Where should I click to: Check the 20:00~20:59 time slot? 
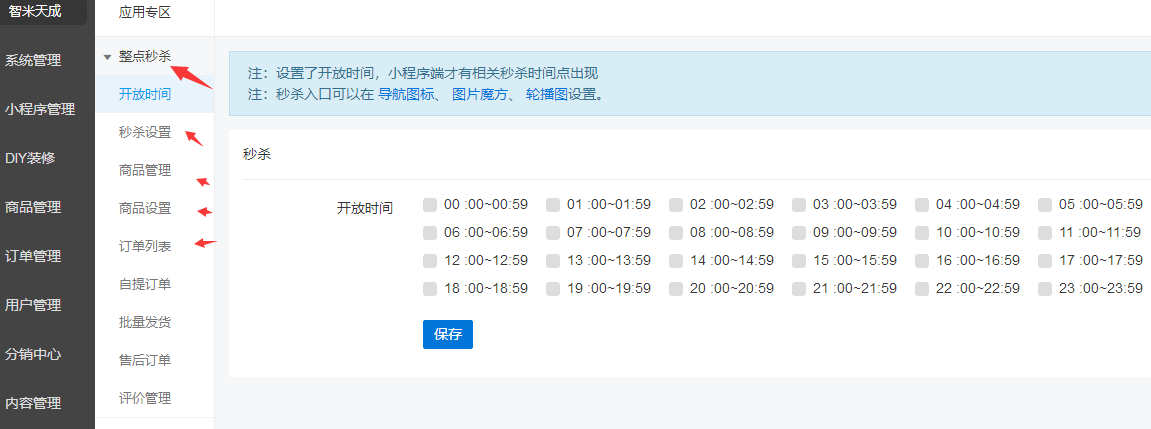(676, 289)
